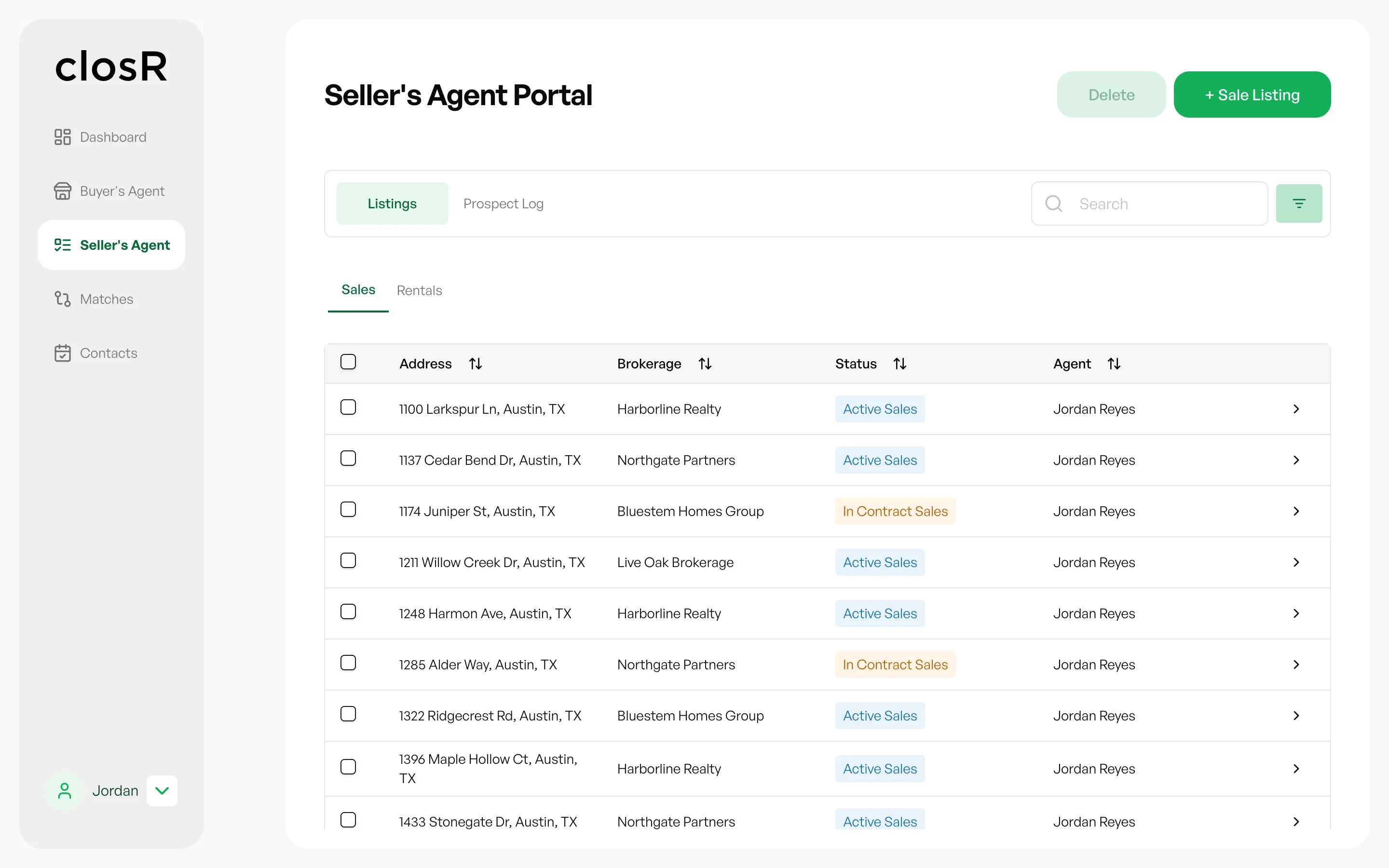This screenshot has height=868, width=1389.
Task: Open the 1100 Larkspur Ln row chevron
Action: 1295,409
